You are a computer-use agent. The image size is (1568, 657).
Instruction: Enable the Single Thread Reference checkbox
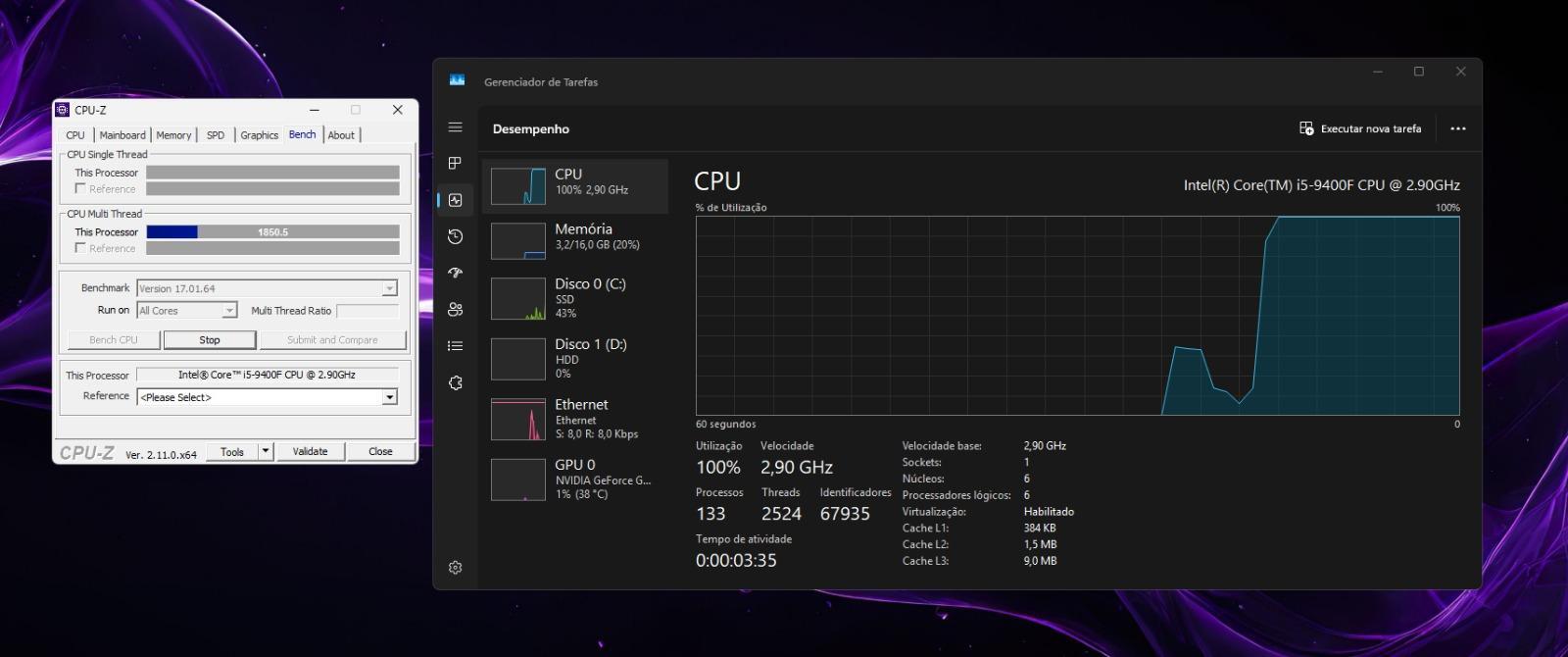pyautogui.click(x=80, y=188)
